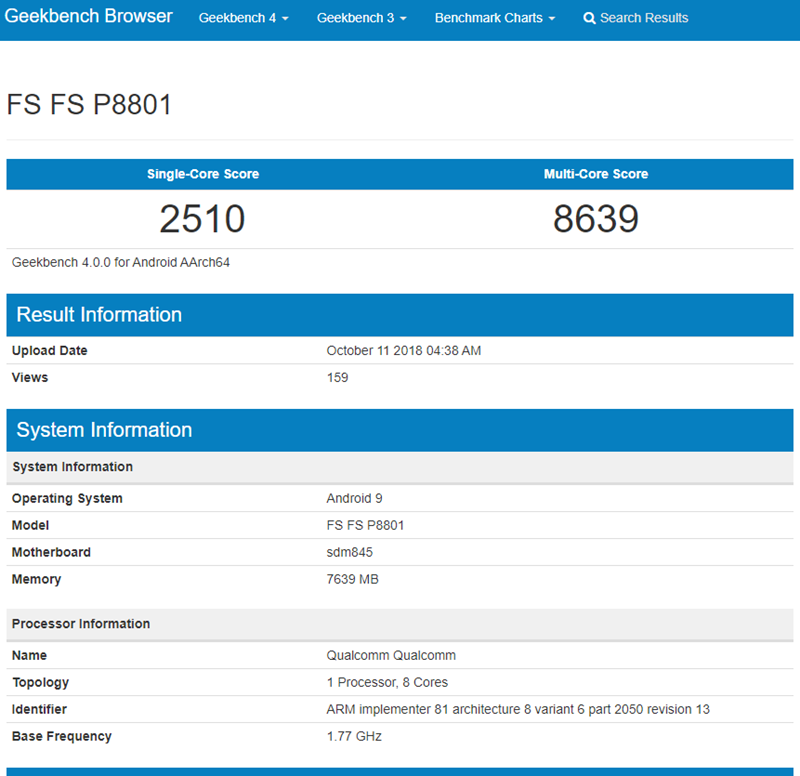Select the upload date October 11 2018
The height and width of the screenshot is (776, 800).
coord(404,351)
